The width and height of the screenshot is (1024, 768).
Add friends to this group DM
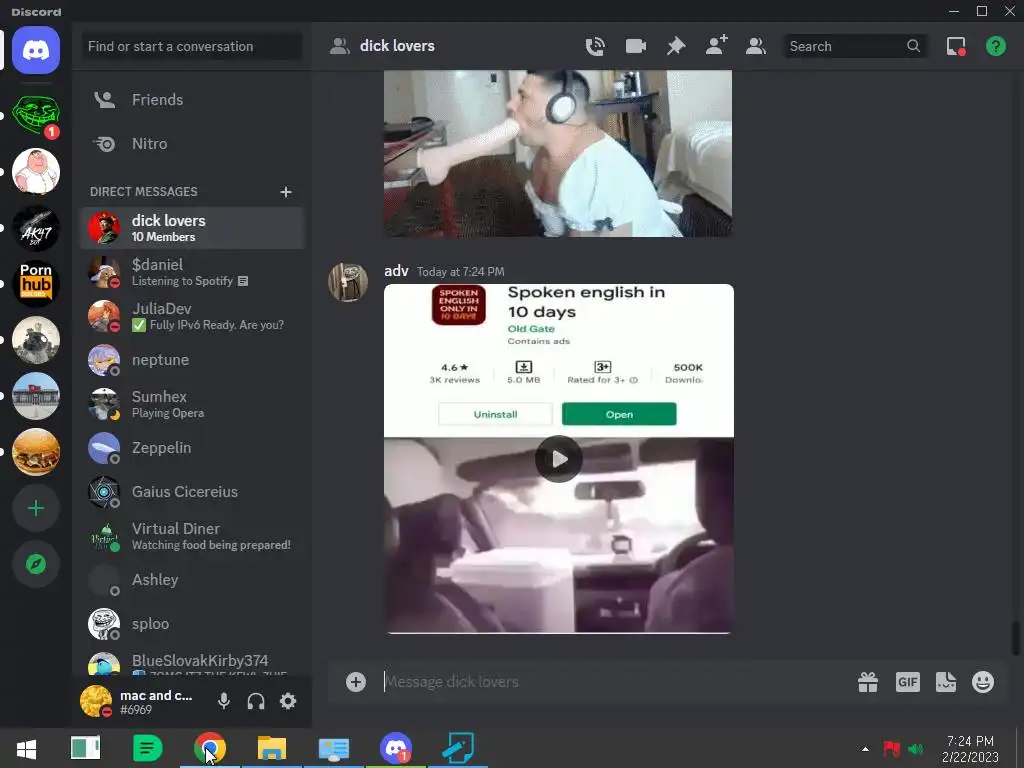[x=716, y=46]
